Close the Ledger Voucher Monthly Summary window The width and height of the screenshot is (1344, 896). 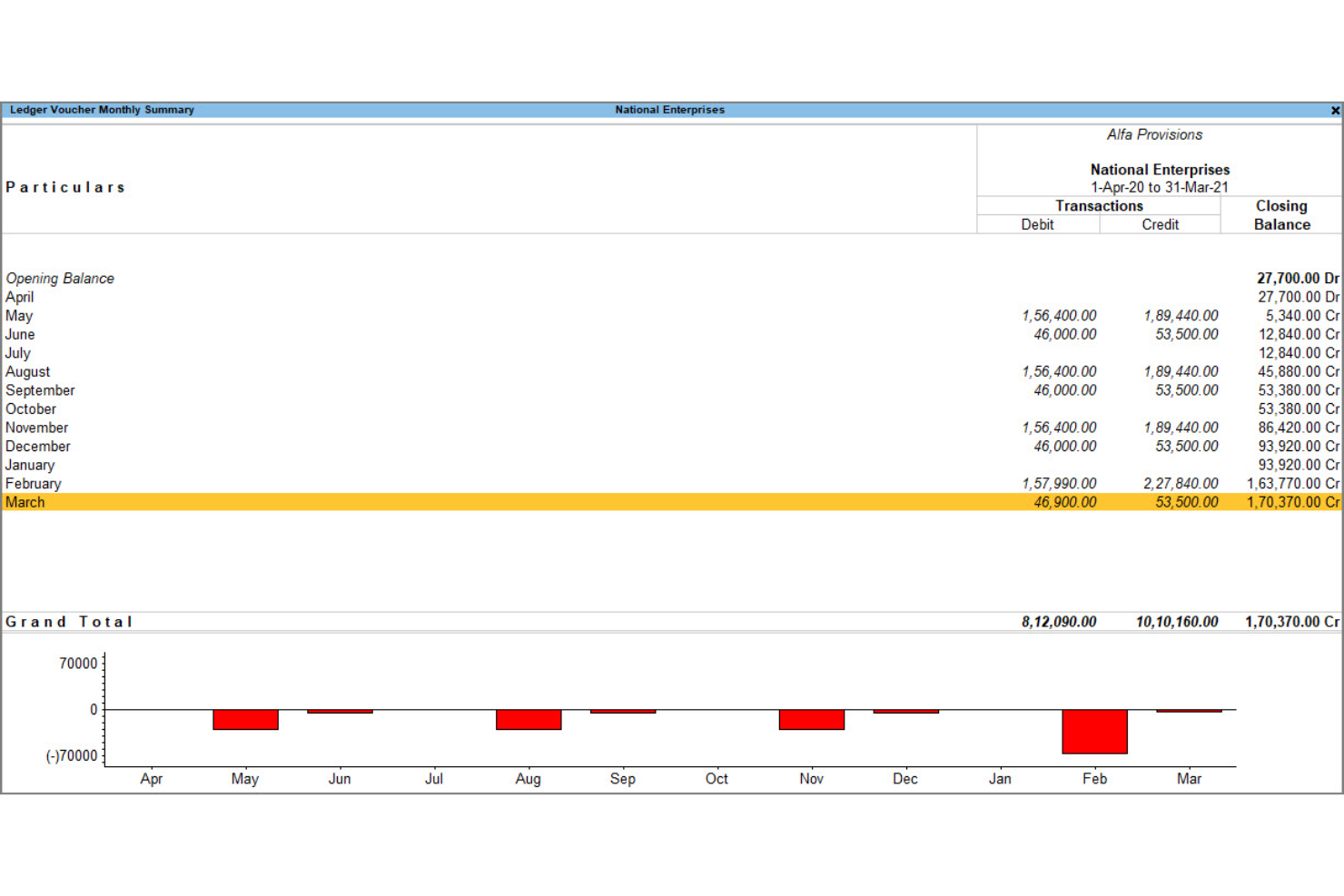click(1335, 111)
